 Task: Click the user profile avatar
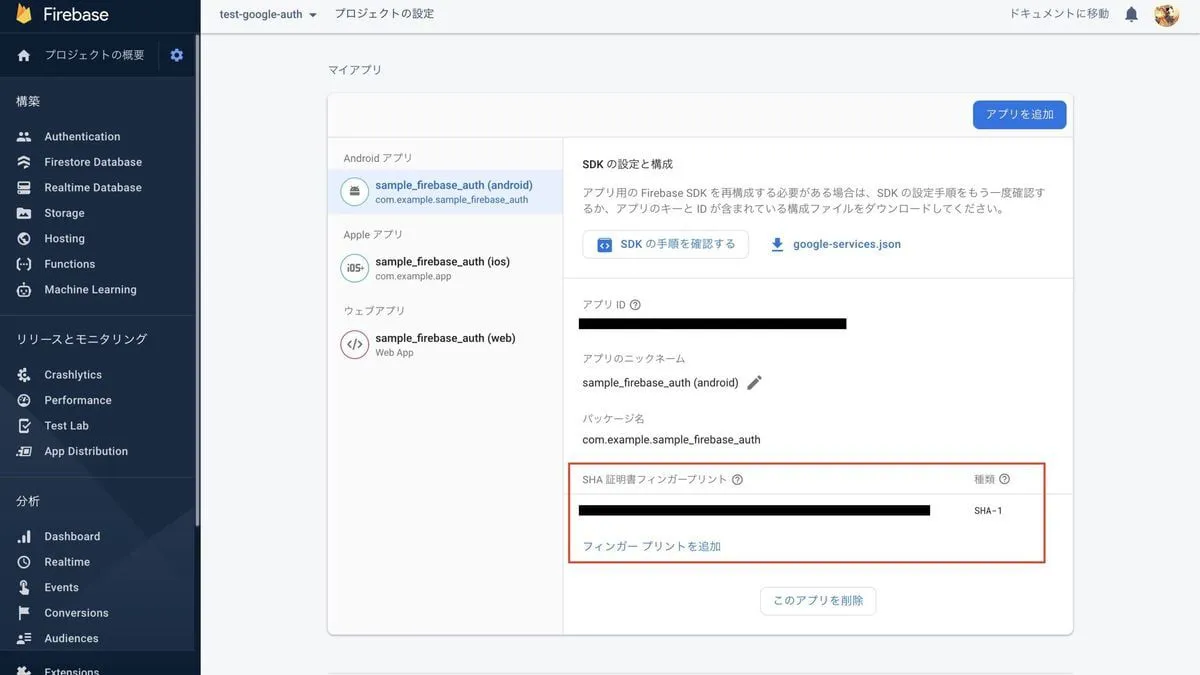1166,14
